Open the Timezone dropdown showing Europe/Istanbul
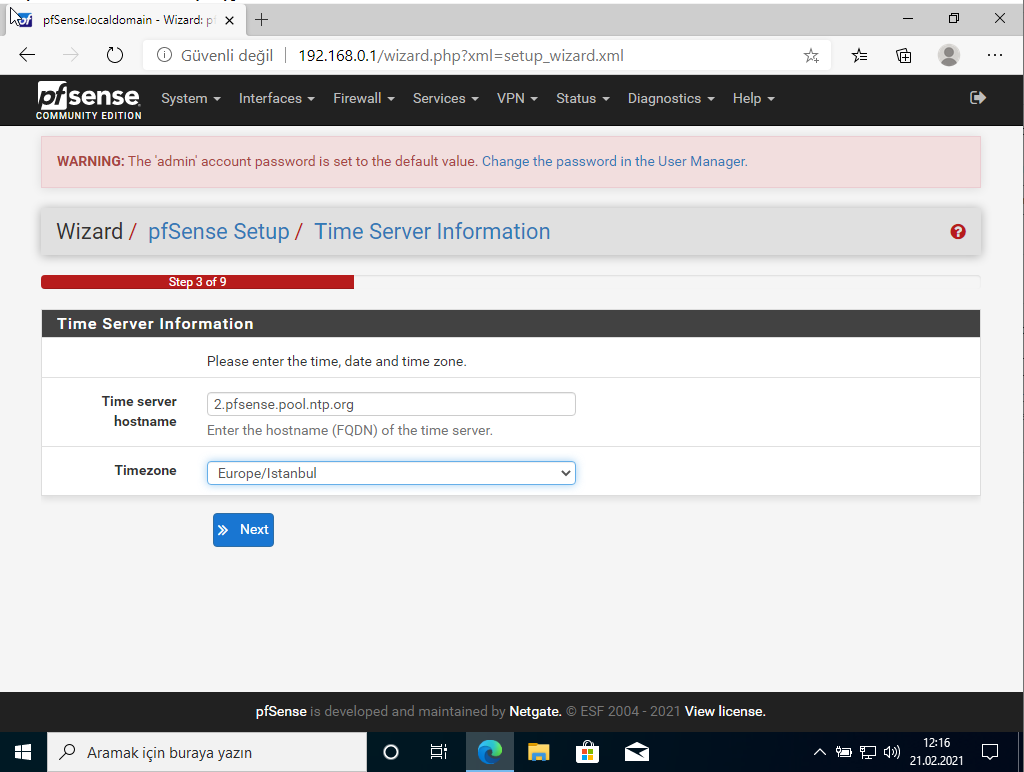The width and height of the screenshot is (1024, 772). 391,474
